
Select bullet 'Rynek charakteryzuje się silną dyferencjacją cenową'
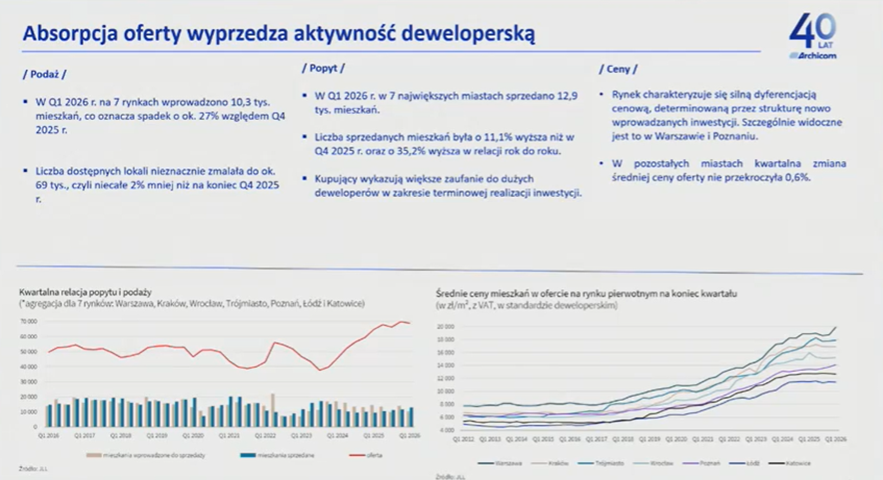tap(721, 115)
